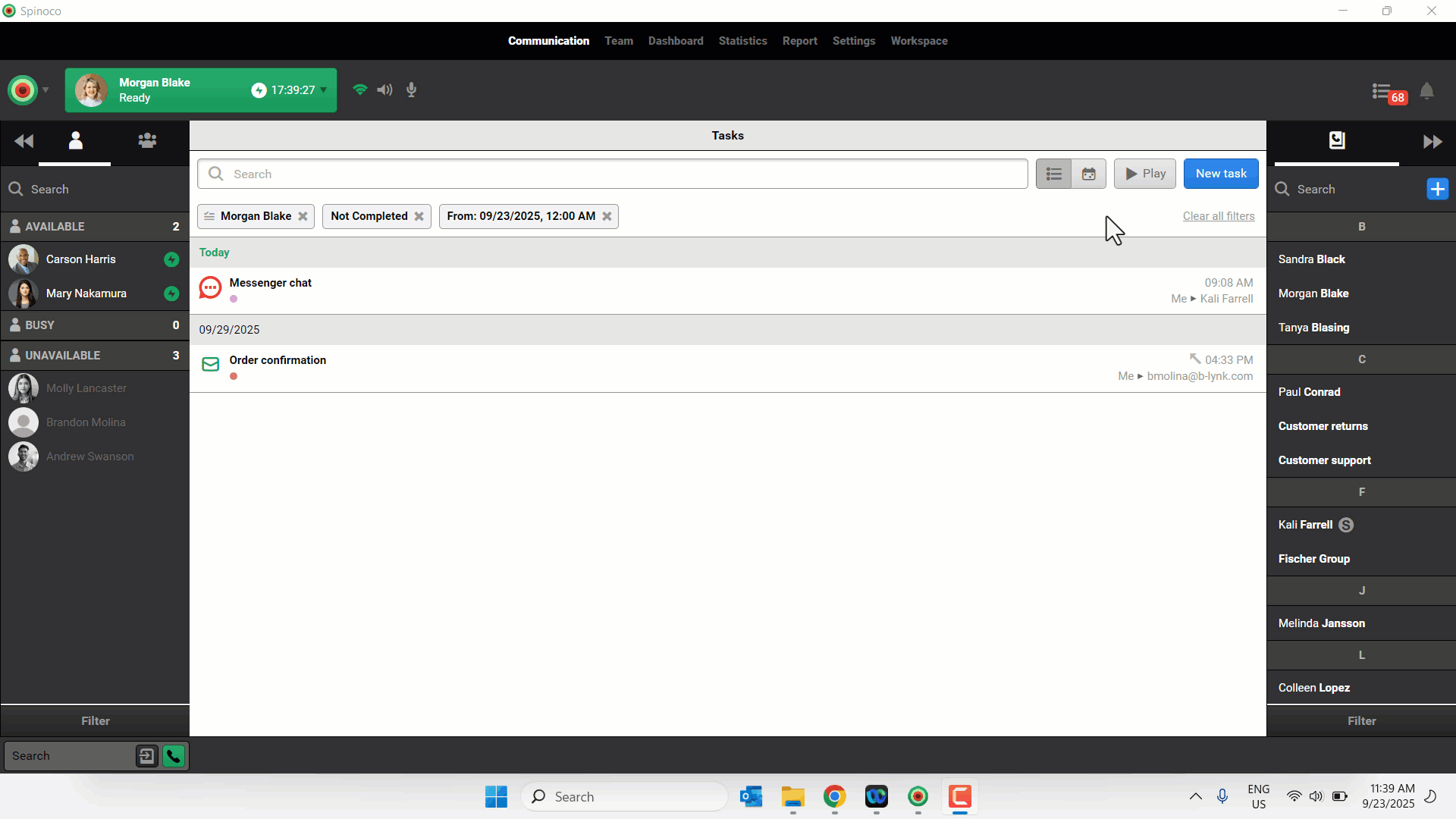The width and height of the screenshot is (1456, 819).
Task: Open Morgan Blake status dropdown arrow
Action: point(324,89)
